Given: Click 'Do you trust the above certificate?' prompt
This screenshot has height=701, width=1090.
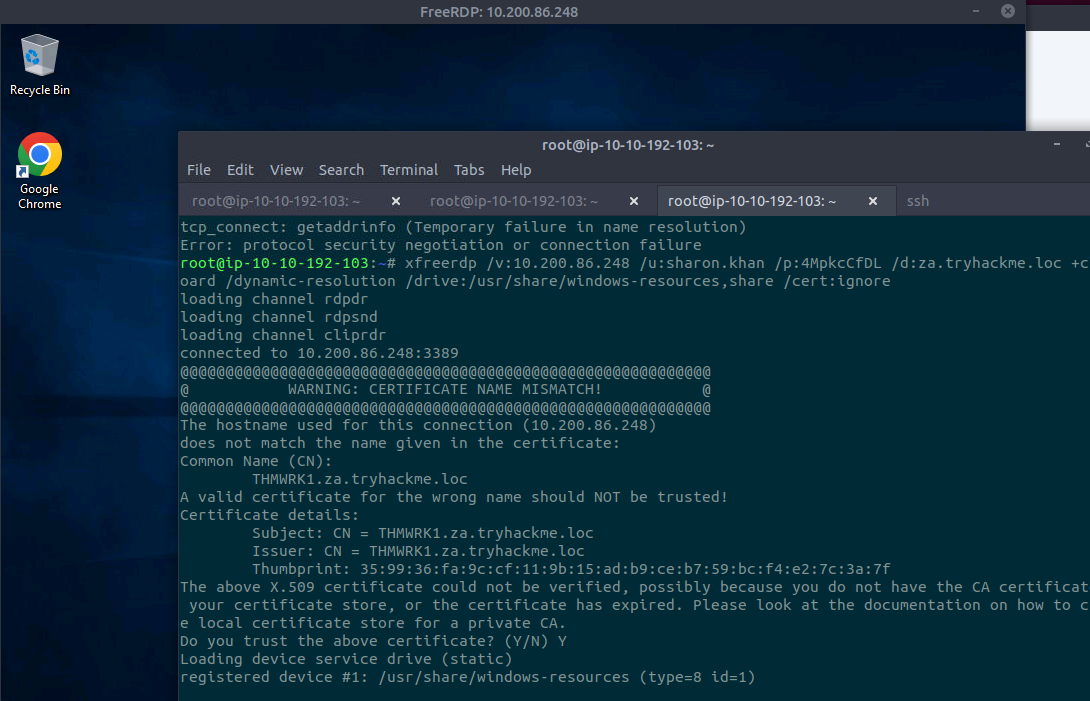Looking at the screenshot, I should [373, 641].
